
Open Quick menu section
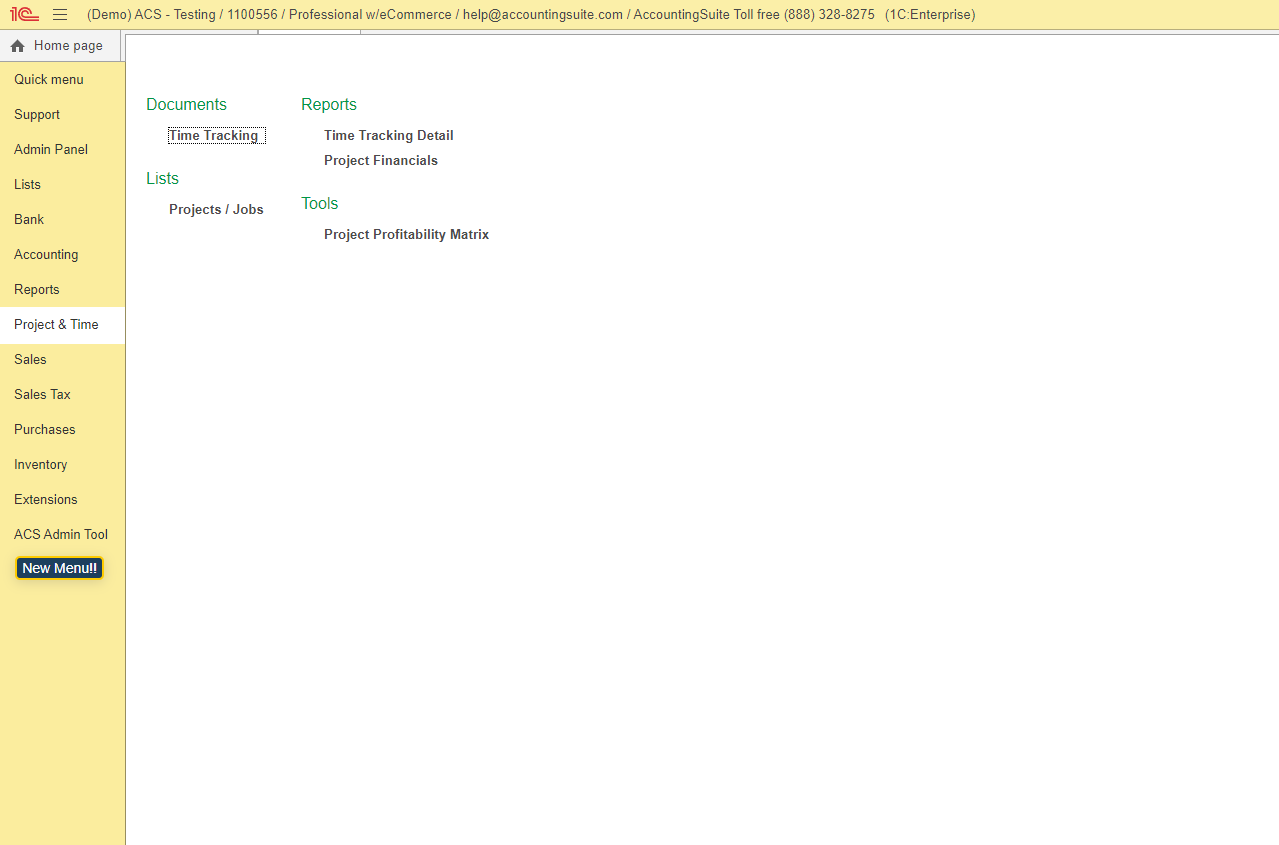click(62, 80)
